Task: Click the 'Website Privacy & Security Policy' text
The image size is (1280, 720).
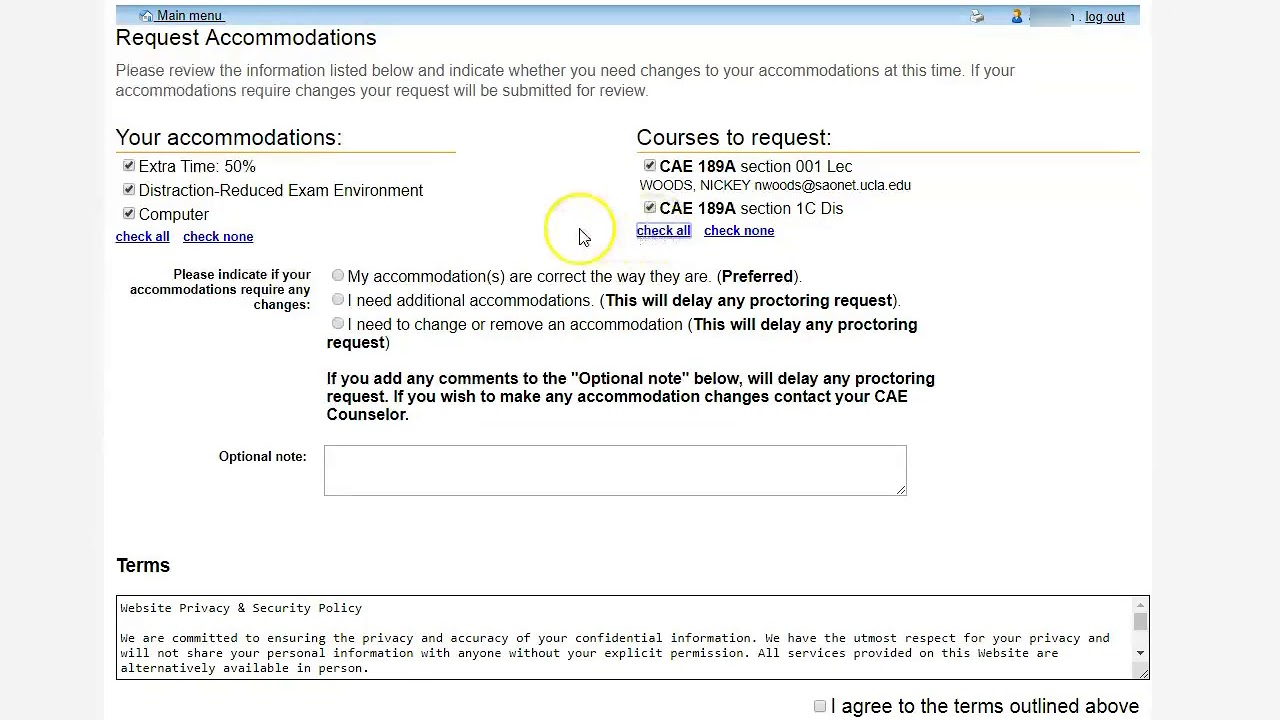Action: (x=241, y=608)
